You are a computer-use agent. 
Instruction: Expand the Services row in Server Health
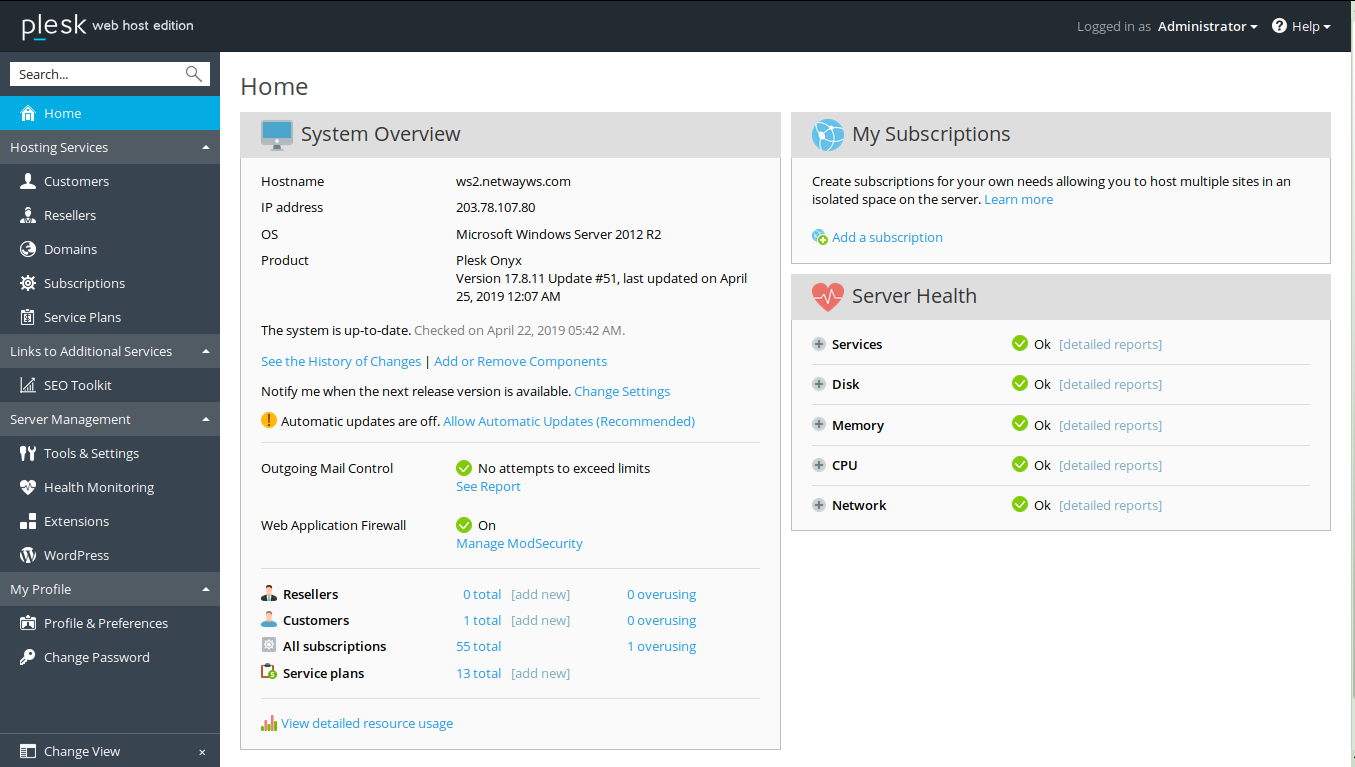819,344
